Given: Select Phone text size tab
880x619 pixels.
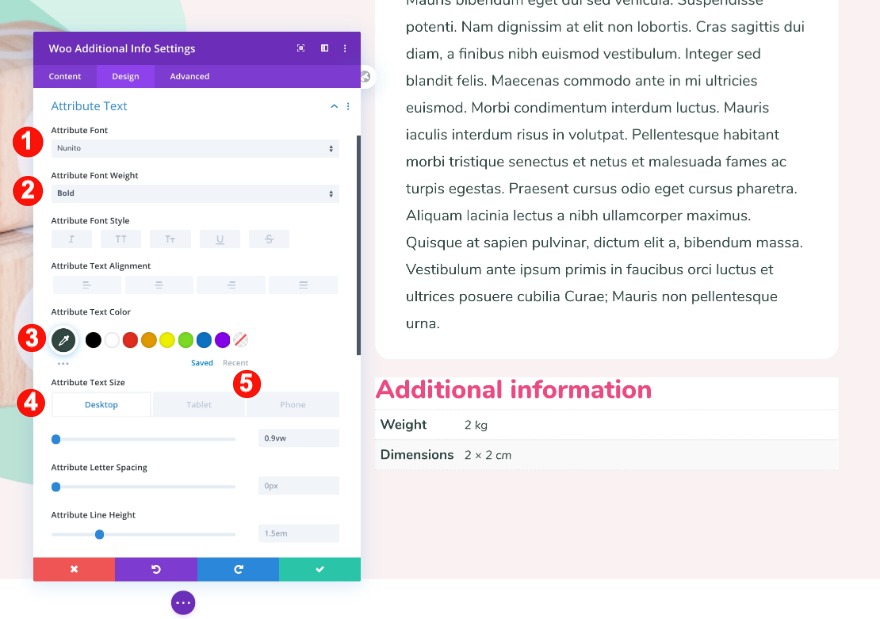Looking at the screenshot, I should pos(292,405).
